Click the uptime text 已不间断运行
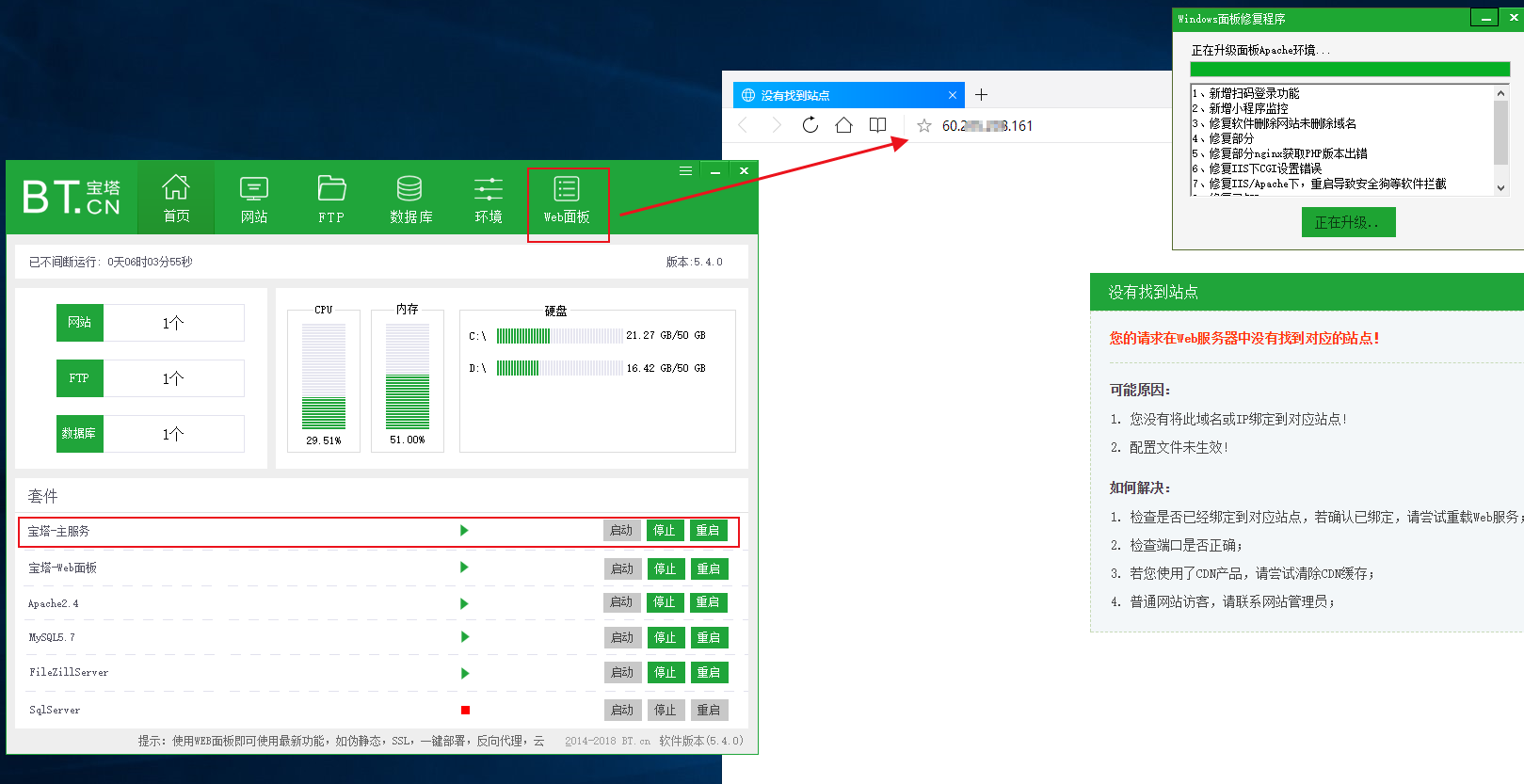The height and width of the screenshot is (784, 1524). coord(110,262)
